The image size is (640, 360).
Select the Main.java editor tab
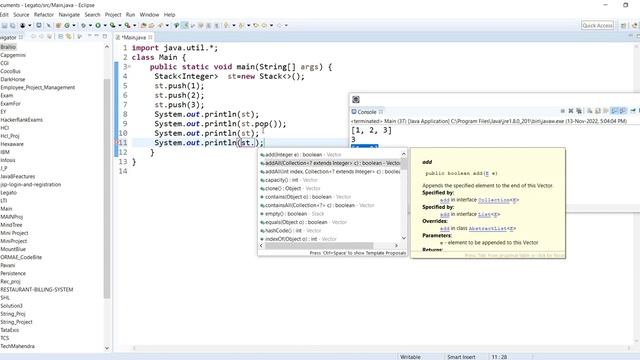[133, 37]
